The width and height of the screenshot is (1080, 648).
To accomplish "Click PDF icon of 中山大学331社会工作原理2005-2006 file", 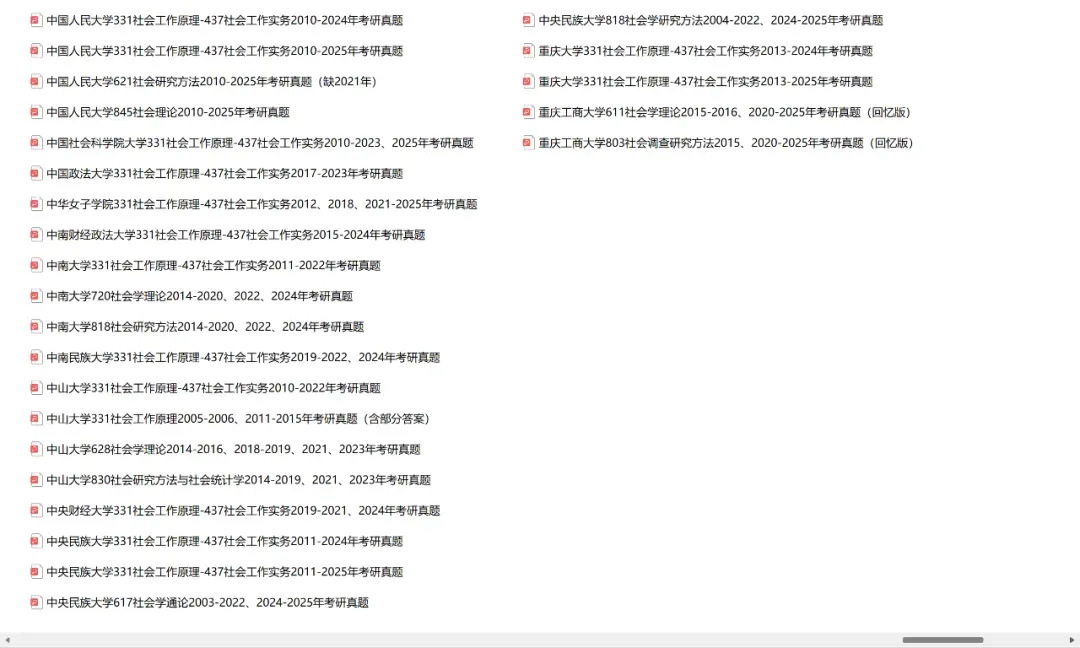I will pyautogui.click(x=36, y=419).
